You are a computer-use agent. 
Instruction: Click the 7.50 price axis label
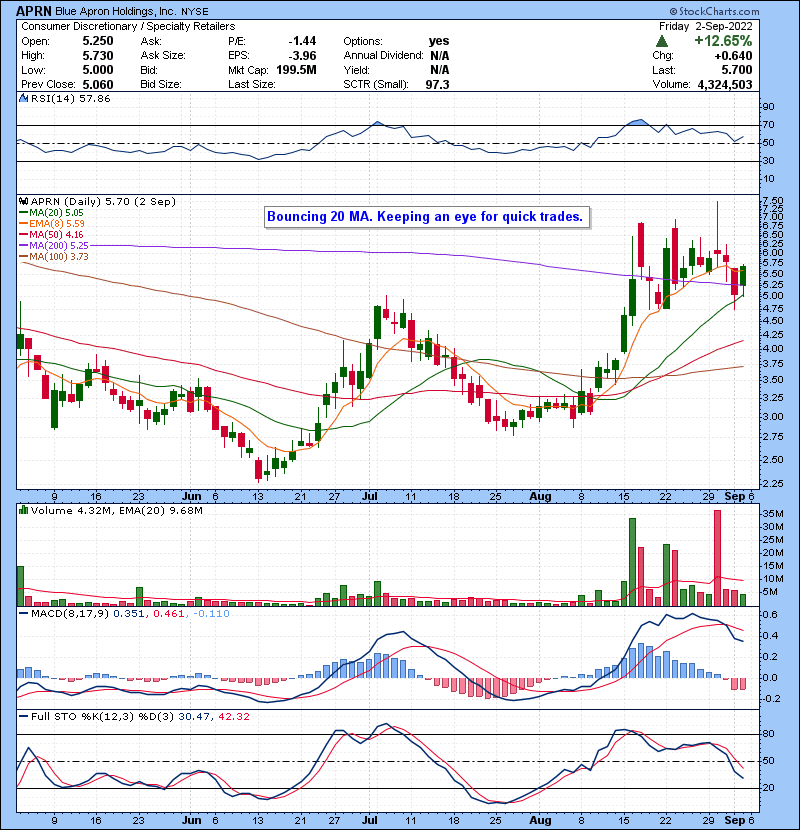773,201
